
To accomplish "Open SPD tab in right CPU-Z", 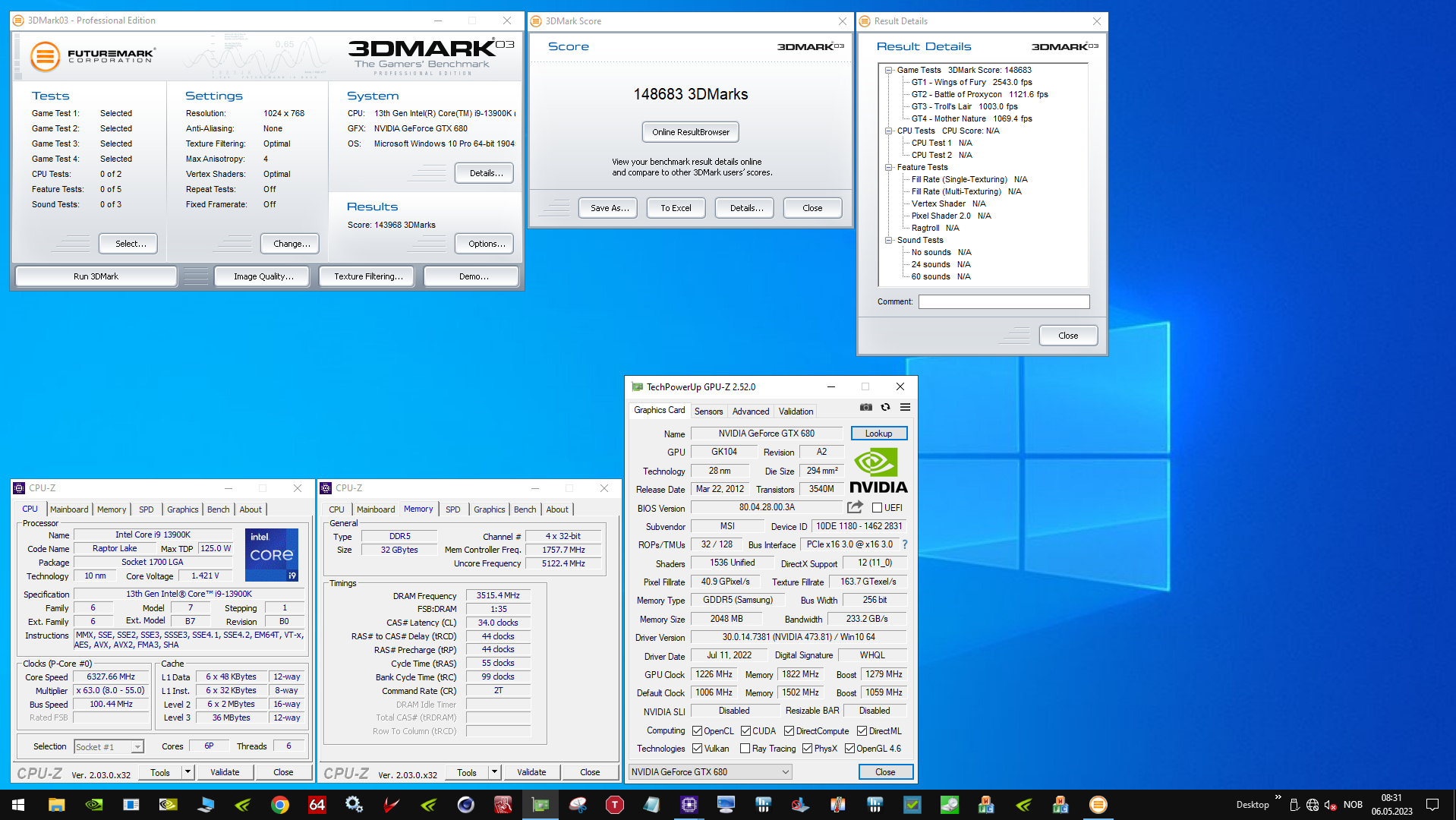I will pyautogui.click(x=452, y=509).
